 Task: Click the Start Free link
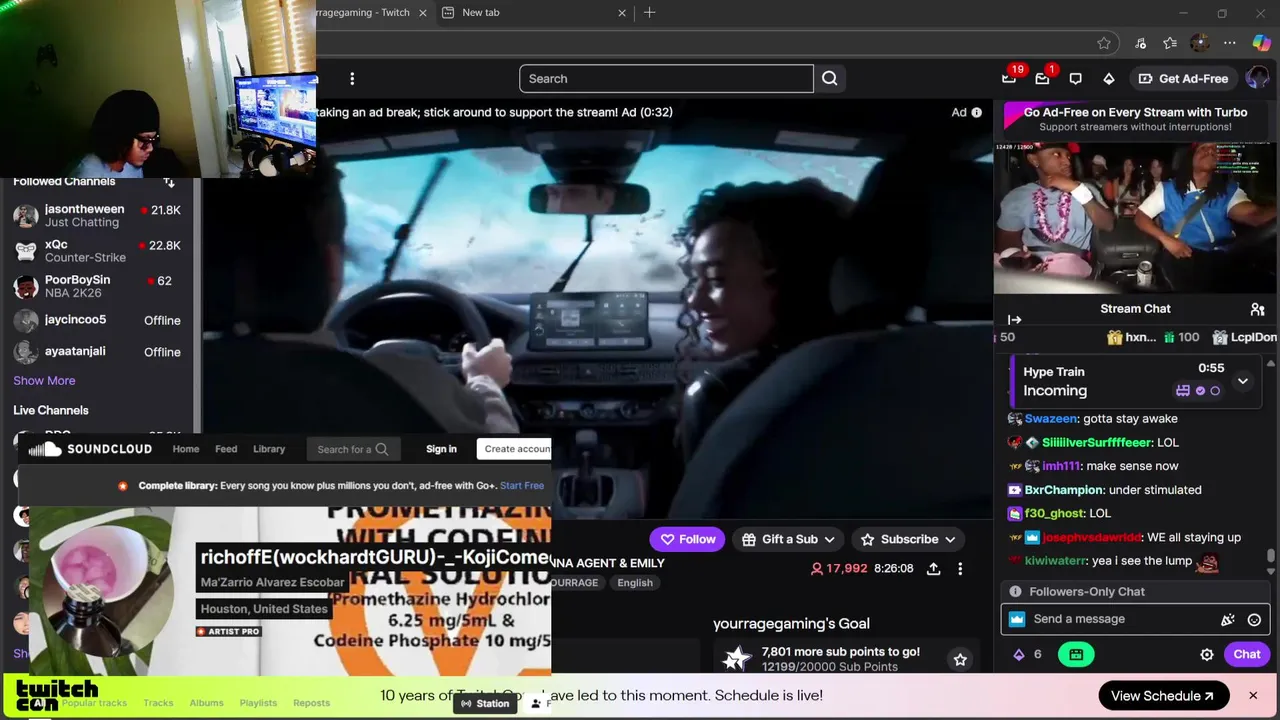522,486
